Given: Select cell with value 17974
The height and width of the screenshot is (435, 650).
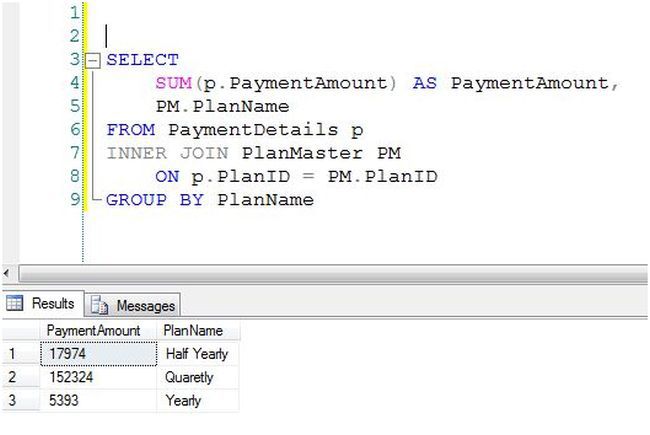Looking at the screenshot, I should [99, 354].
